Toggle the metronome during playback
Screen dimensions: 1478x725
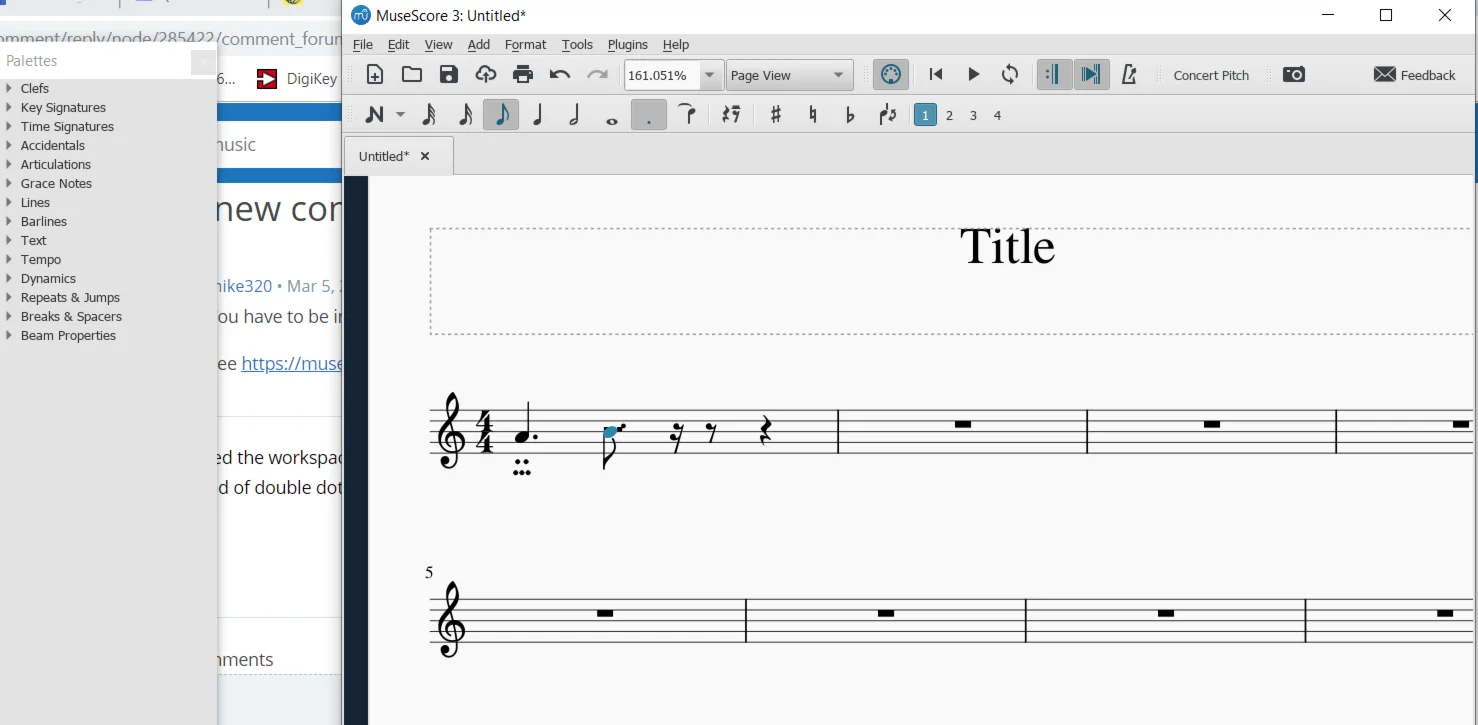[x=1129, y=75]
